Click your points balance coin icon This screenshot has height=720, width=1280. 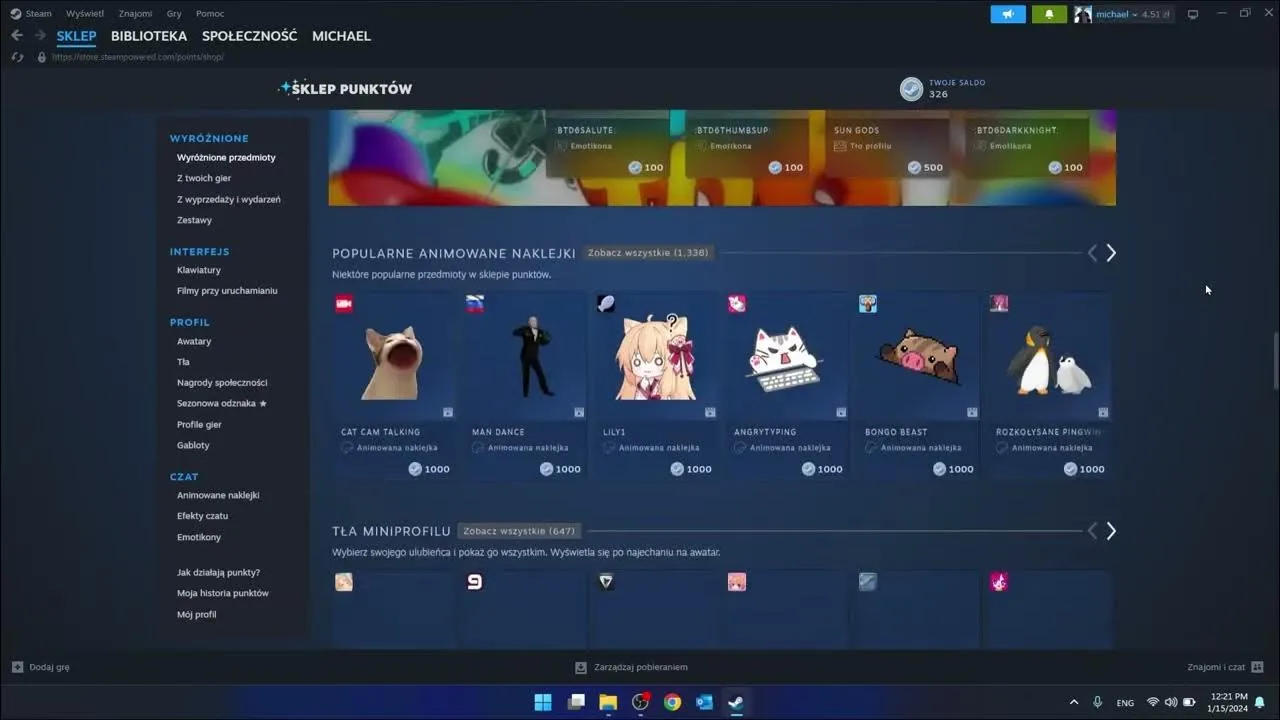click(911, 89)
